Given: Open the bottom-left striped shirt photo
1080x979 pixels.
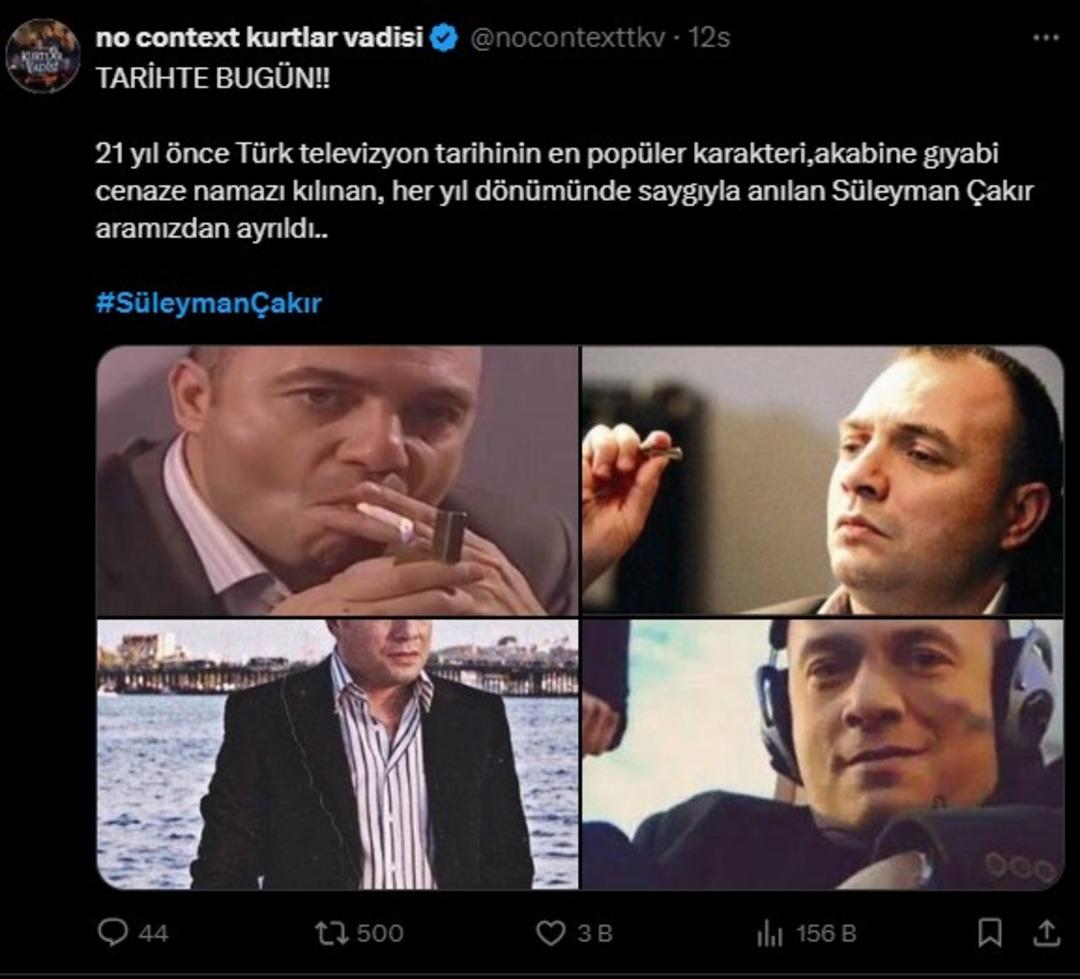Looking at the screenshot, I should click(335, 755).
